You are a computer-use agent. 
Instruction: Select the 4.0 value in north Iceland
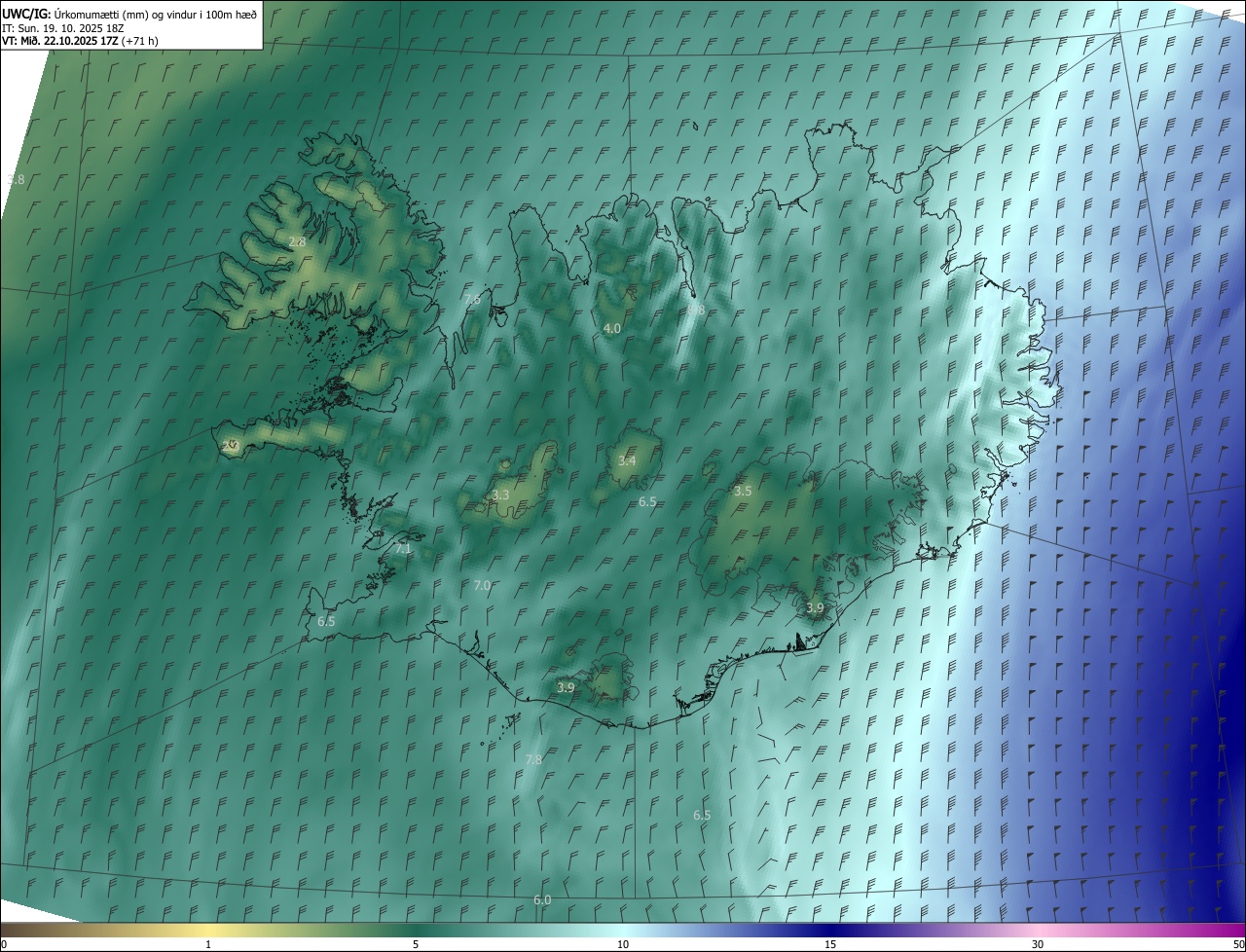coord(611,329)
